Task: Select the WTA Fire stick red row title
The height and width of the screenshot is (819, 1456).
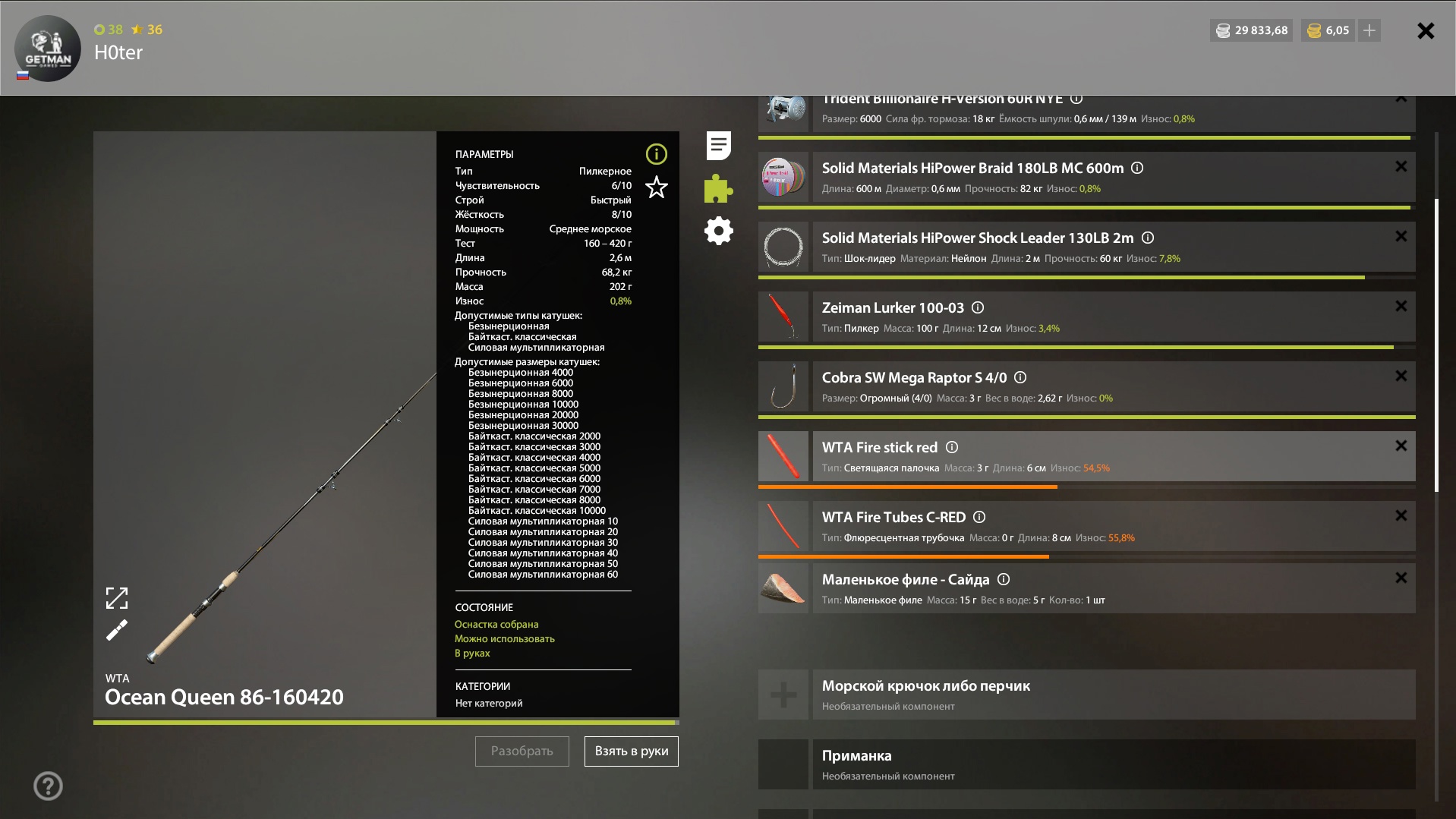Action: click(880, 447)
